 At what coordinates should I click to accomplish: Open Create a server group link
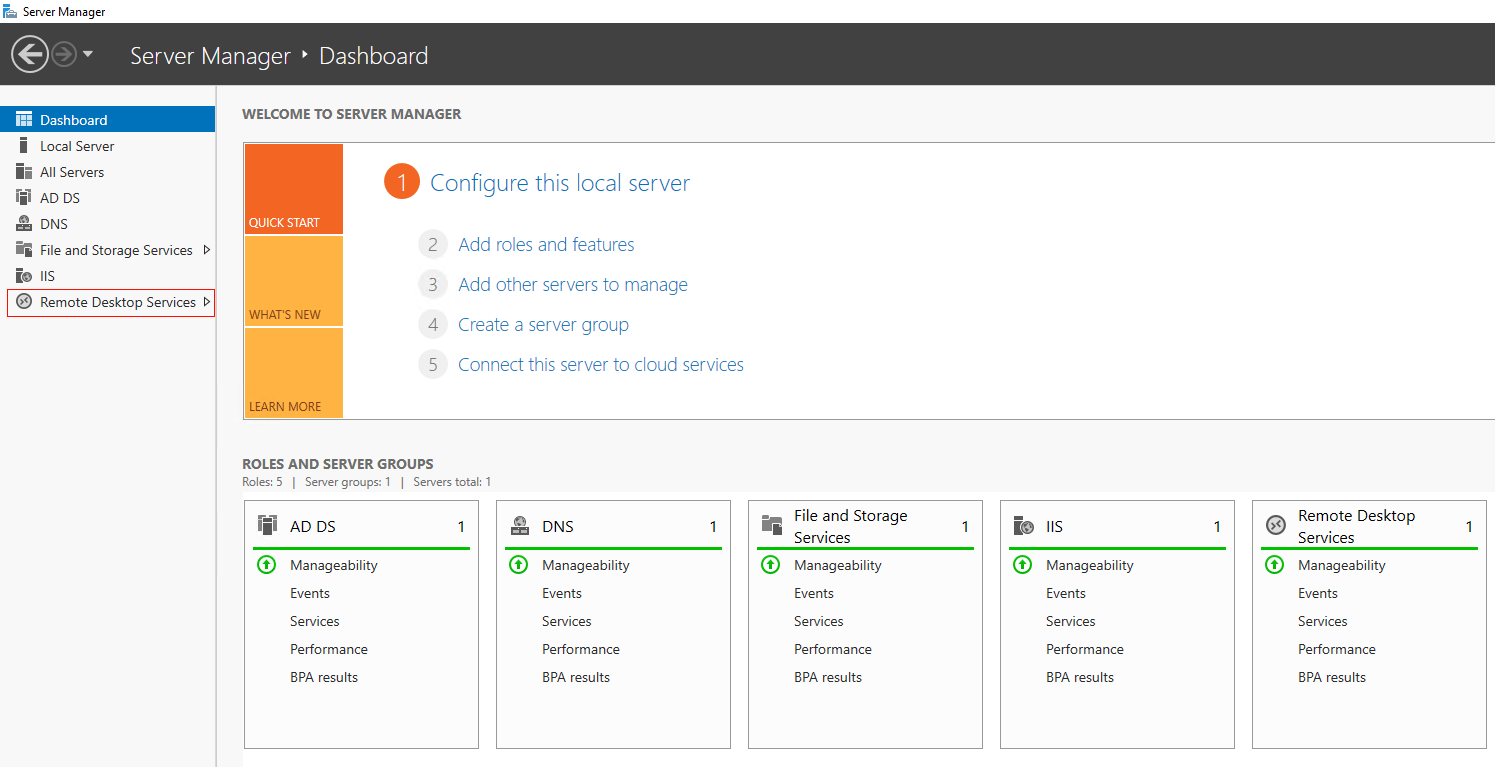pyautogui.click(x=543, y=324)
